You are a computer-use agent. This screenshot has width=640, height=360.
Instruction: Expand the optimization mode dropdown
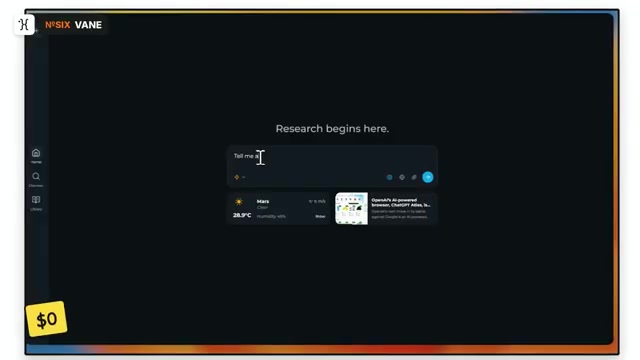(240, 177)
